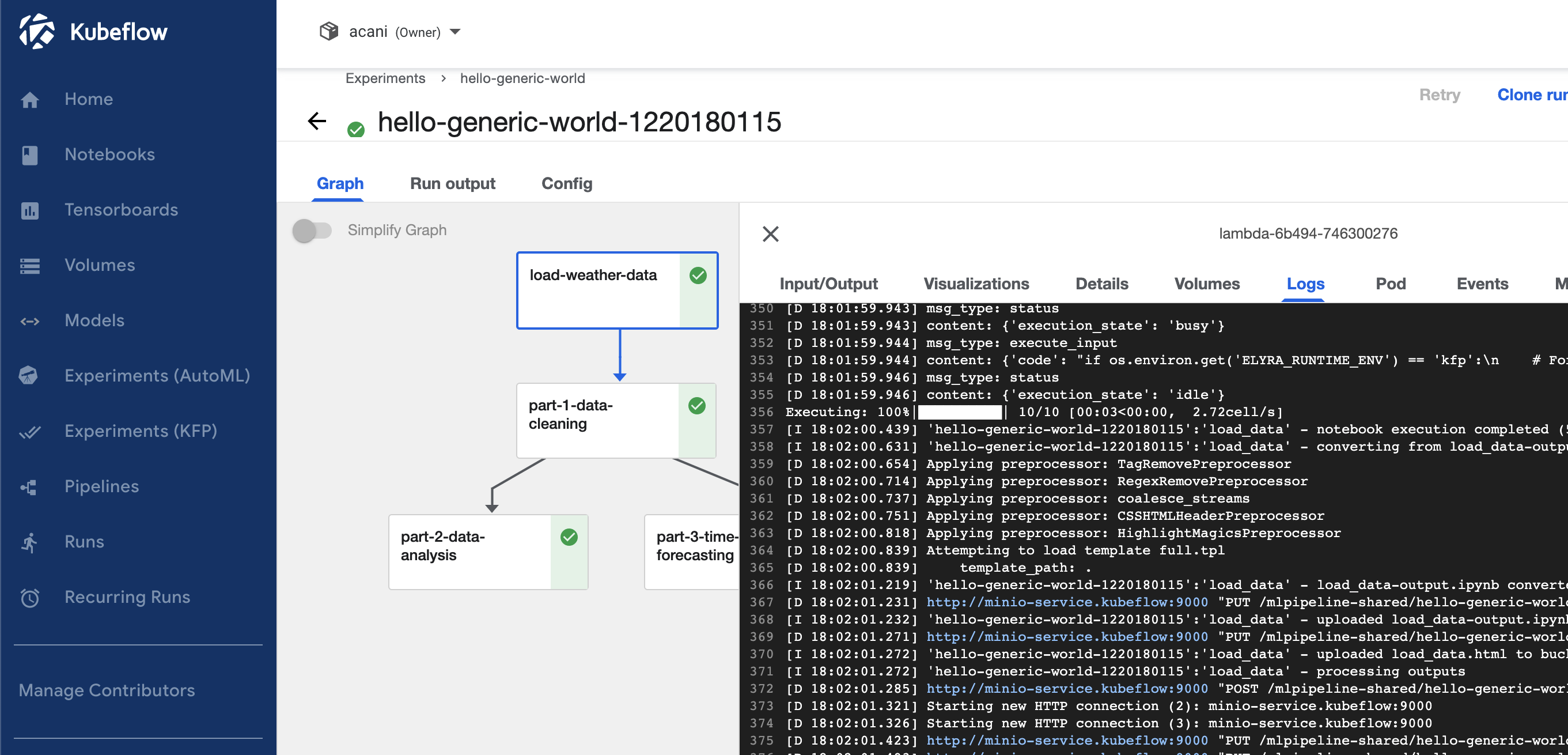Open Experiments (AutoML) from sidebar
This screenshot has width=1568, height=755.
tap(30, 376)
